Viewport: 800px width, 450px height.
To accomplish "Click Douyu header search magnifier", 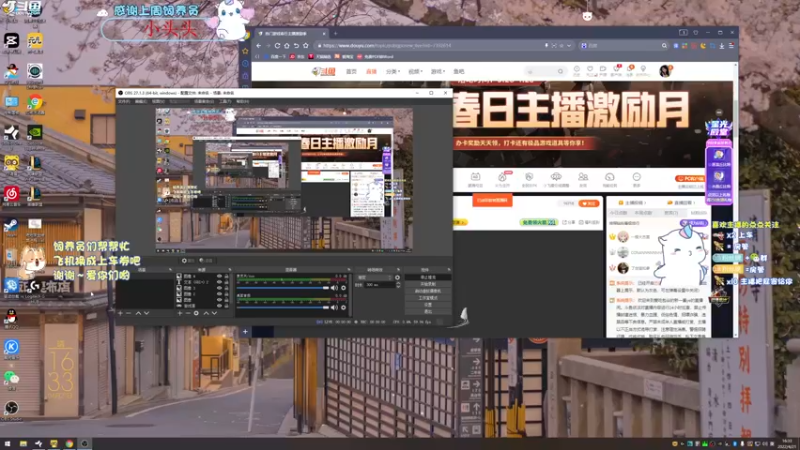I will pyautogui.click(x=560, y=71).
